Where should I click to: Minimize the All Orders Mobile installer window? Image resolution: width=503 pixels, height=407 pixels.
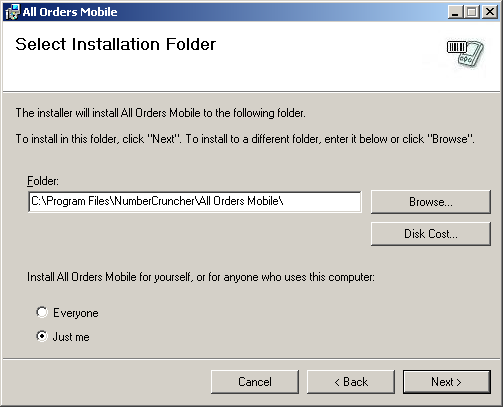pos(455,12)
